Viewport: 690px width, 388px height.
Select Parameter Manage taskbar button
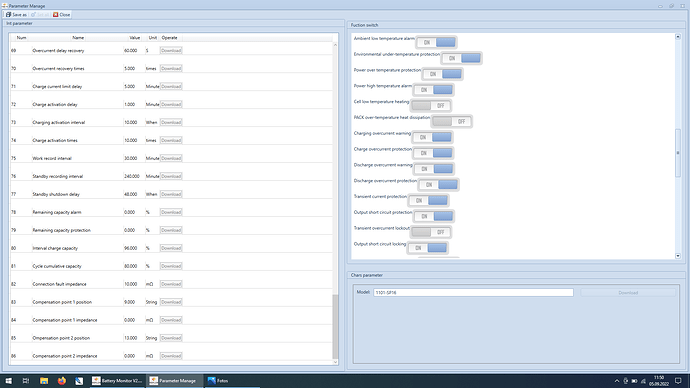(175, 381)
